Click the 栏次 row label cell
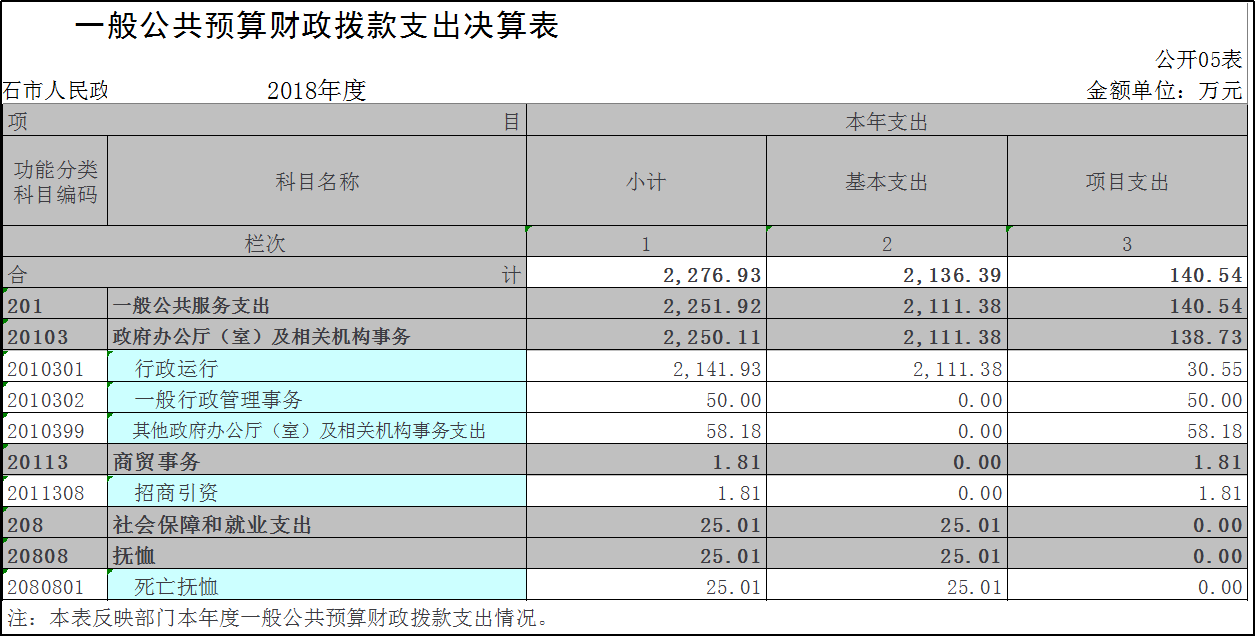 coord(265,243)
